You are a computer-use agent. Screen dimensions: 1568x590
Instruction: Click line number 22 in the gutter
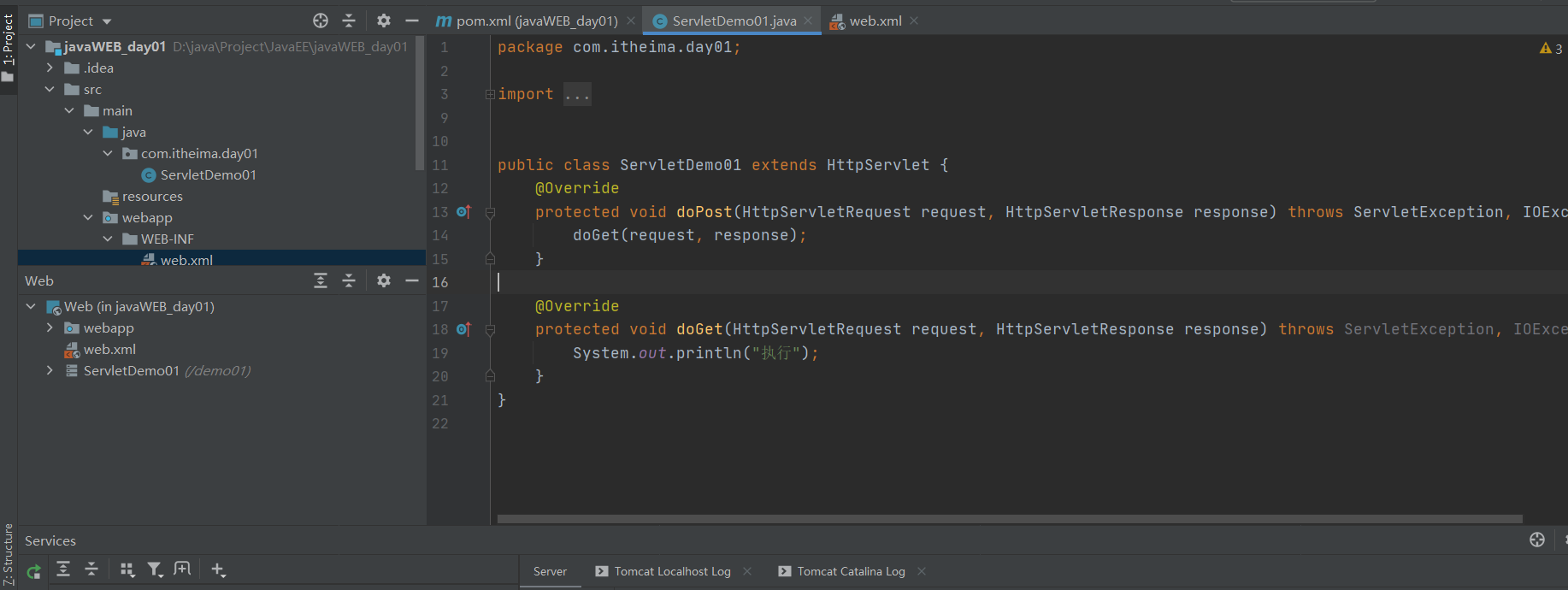440,423
